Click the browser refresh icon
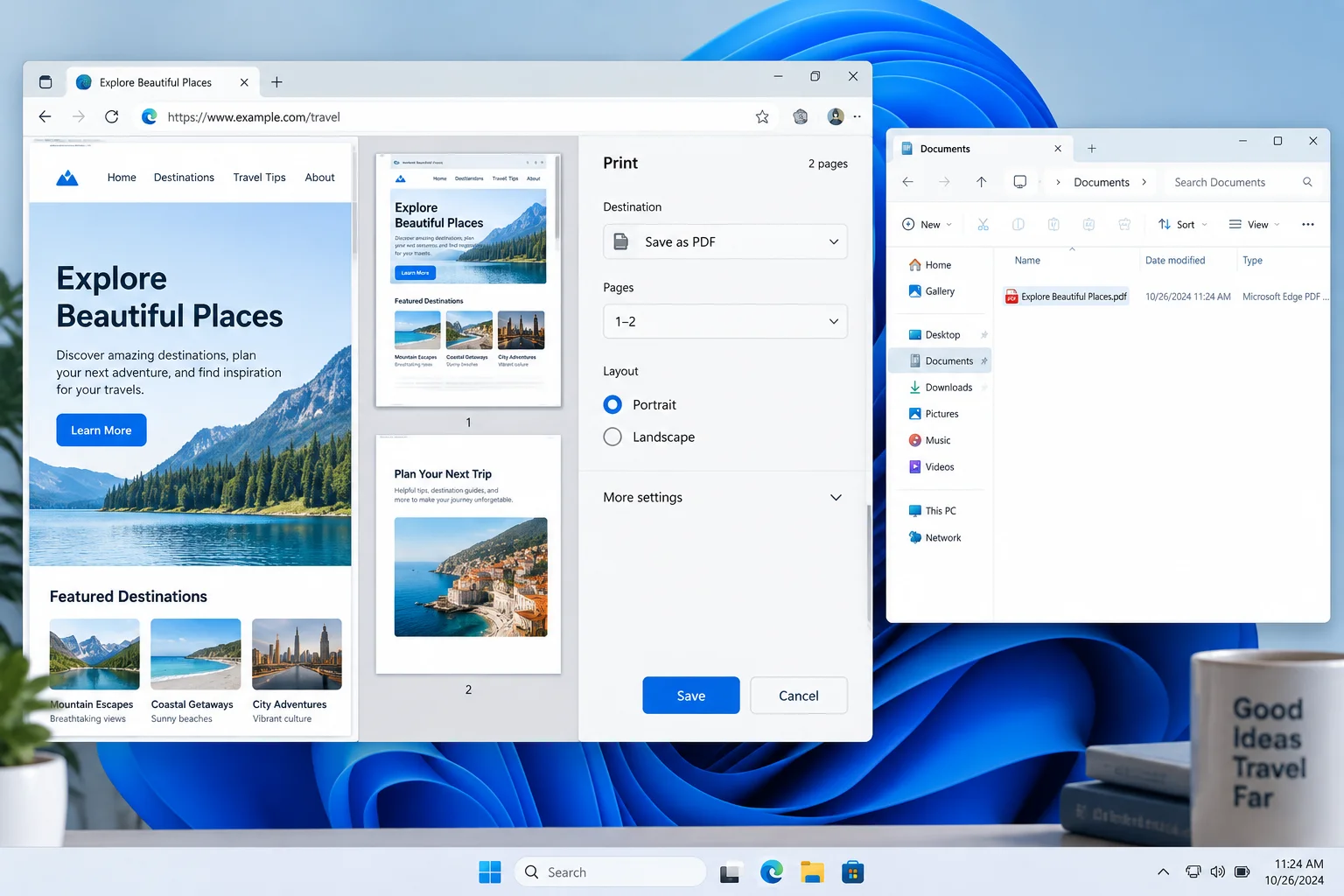The image size is (1344, 896). coord(112,116)
